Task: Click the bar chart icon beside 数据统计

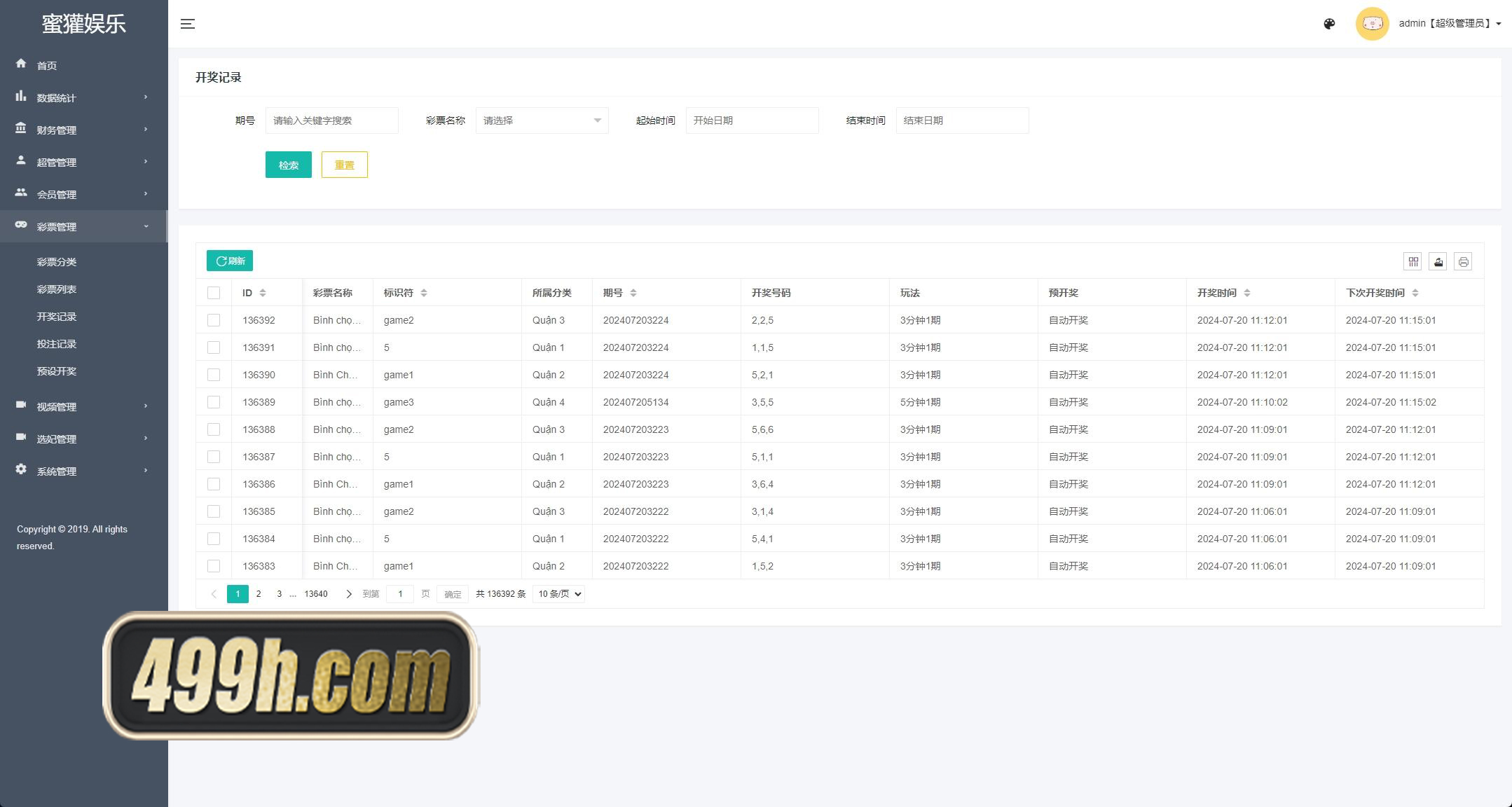Action: point(21,96)
